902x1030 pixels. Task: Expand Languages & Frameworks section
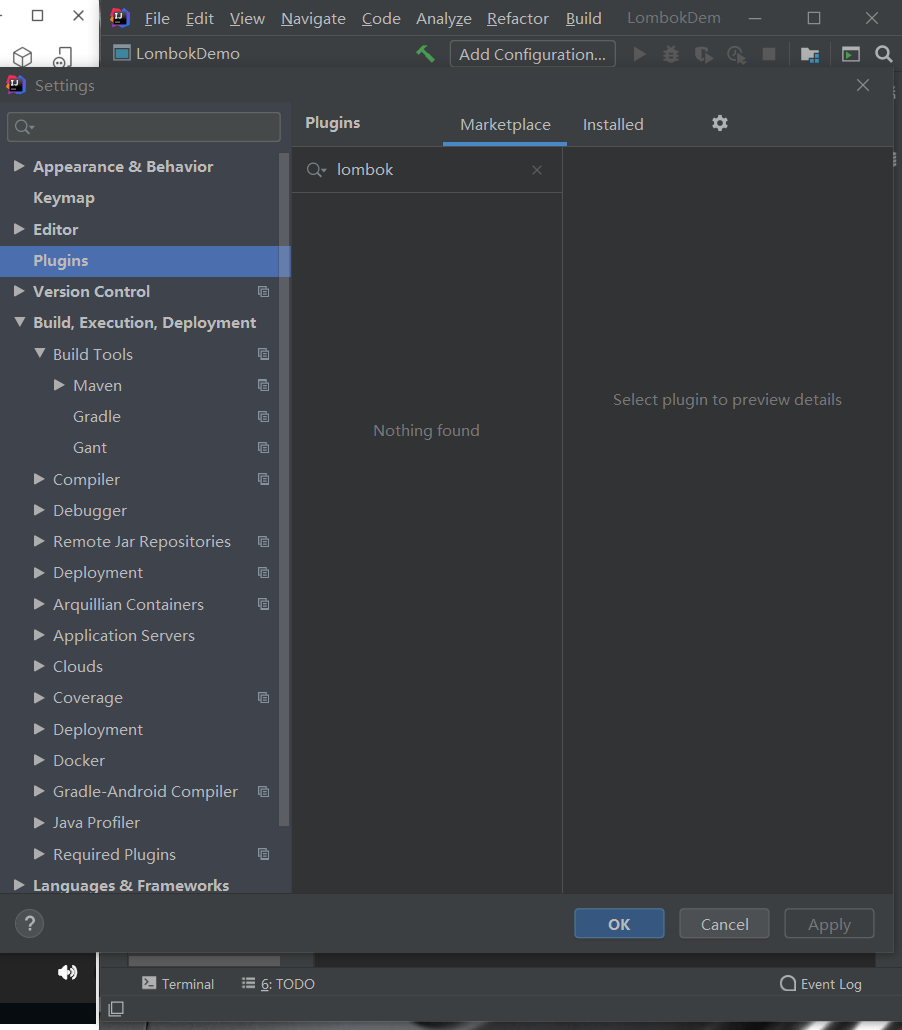(x=19, y=885)
